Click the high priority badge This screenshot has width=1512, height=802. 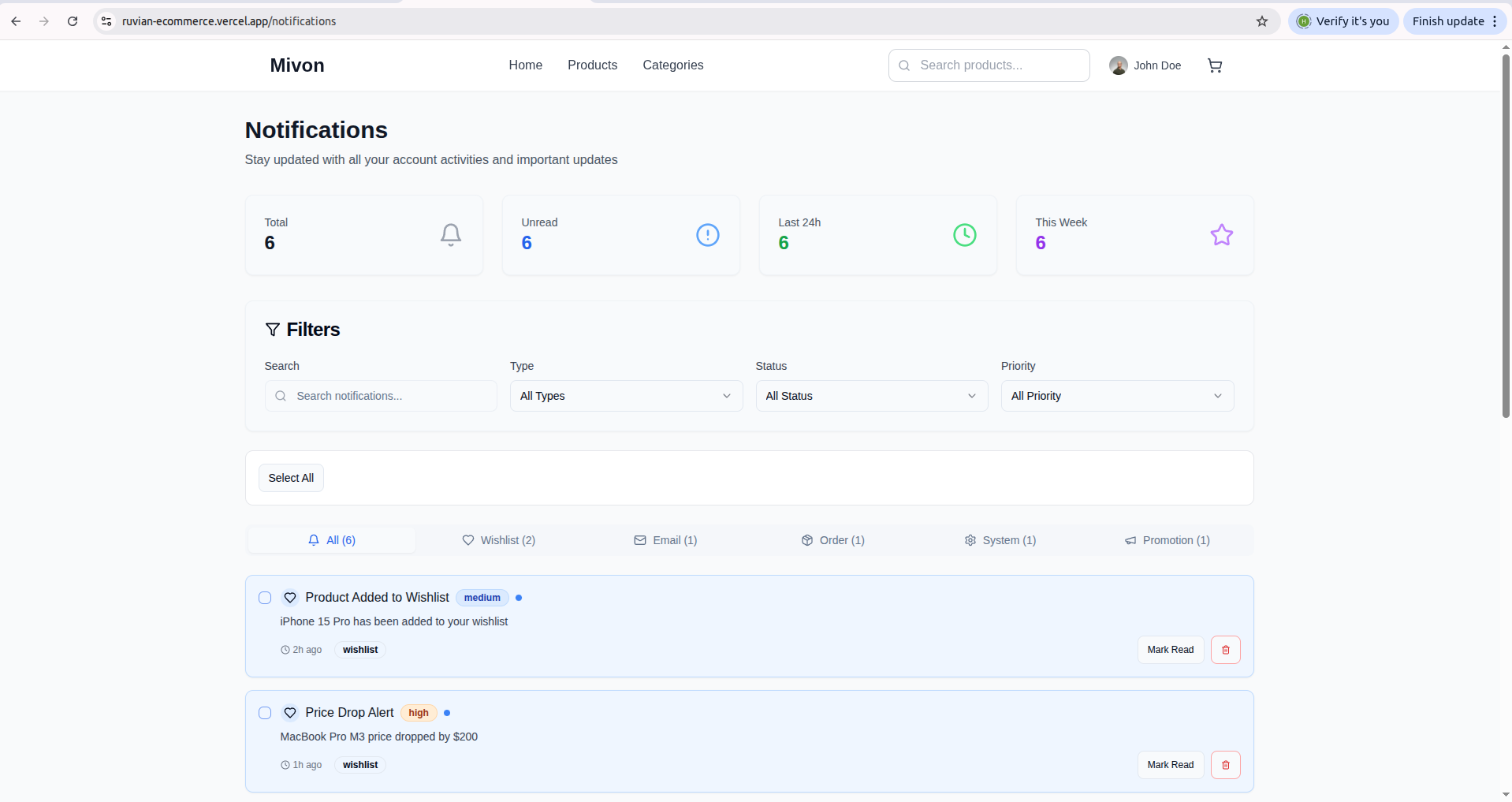point(419,713)
